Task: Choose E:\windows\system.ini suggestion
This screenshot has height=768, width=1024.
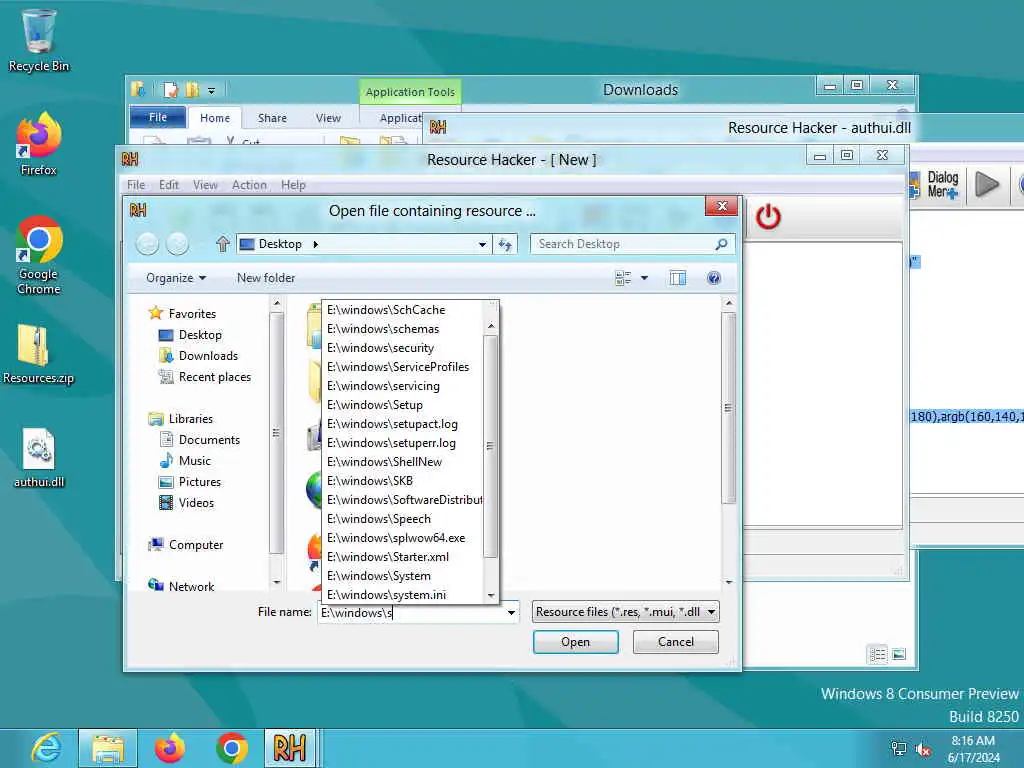Action: 403,595
